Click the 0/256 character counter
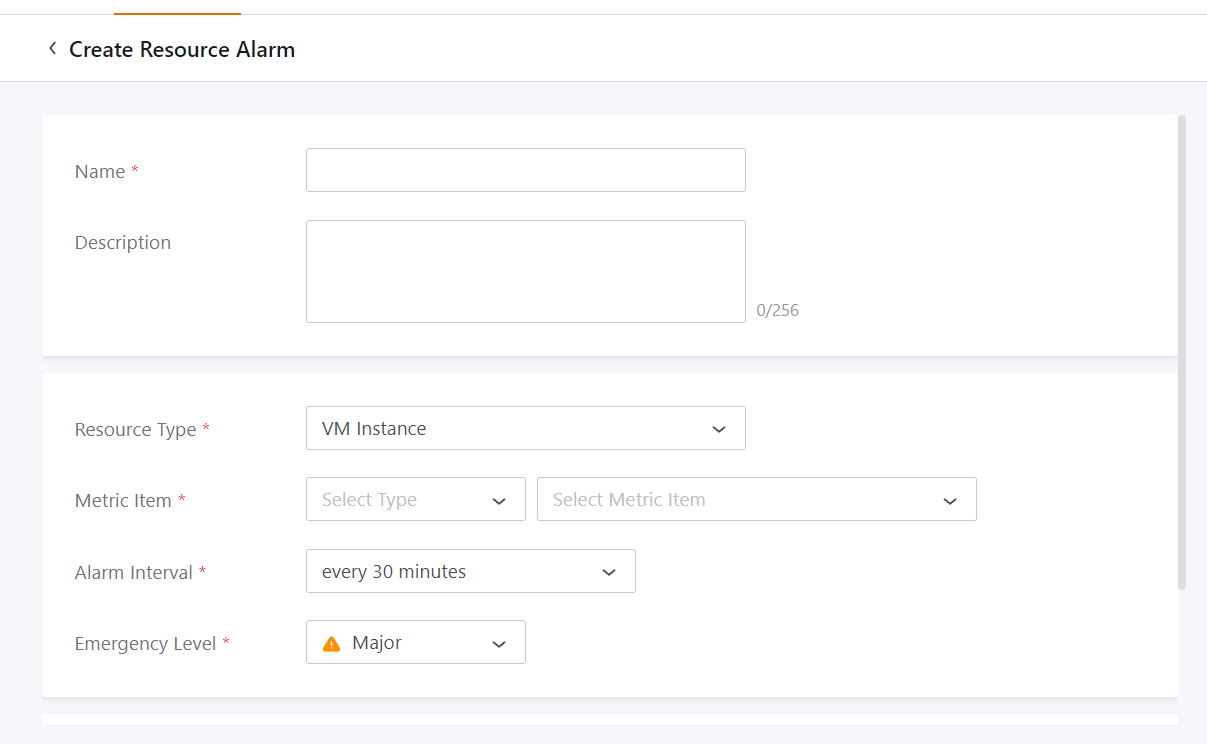This screenshot has height=744, width=1207. (778, 310)
